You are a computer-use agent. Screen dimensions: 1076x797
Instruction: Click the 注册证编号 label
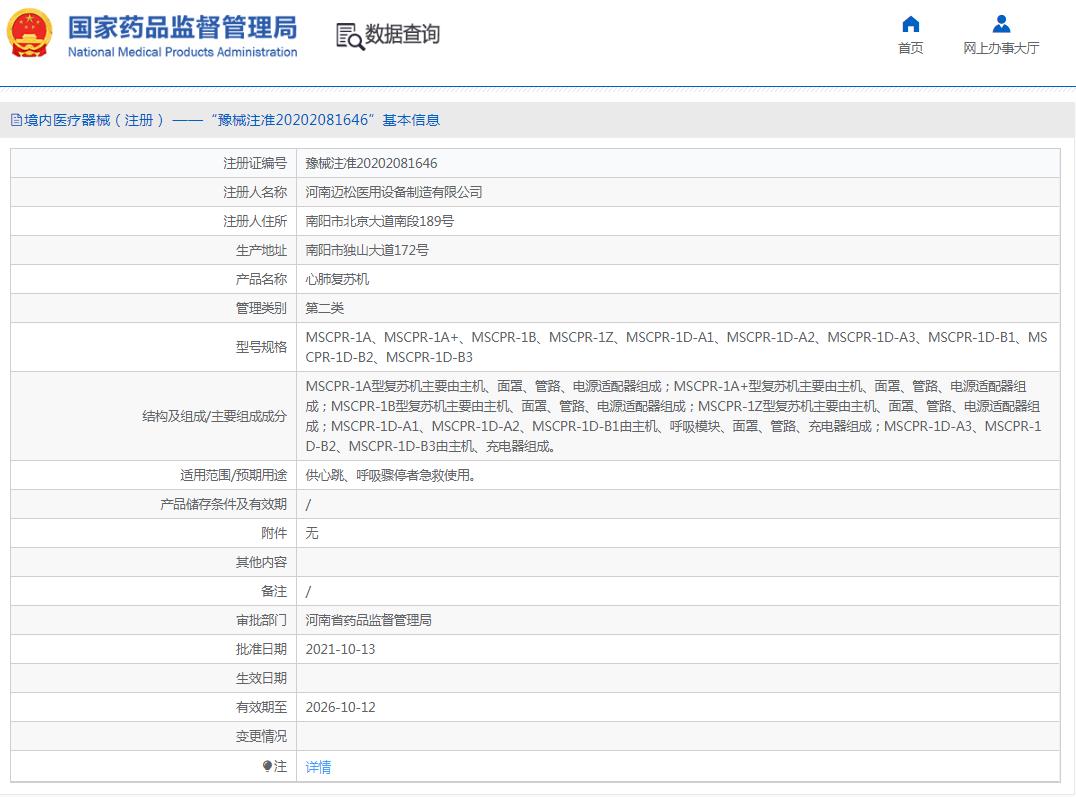tap(255, 163)
